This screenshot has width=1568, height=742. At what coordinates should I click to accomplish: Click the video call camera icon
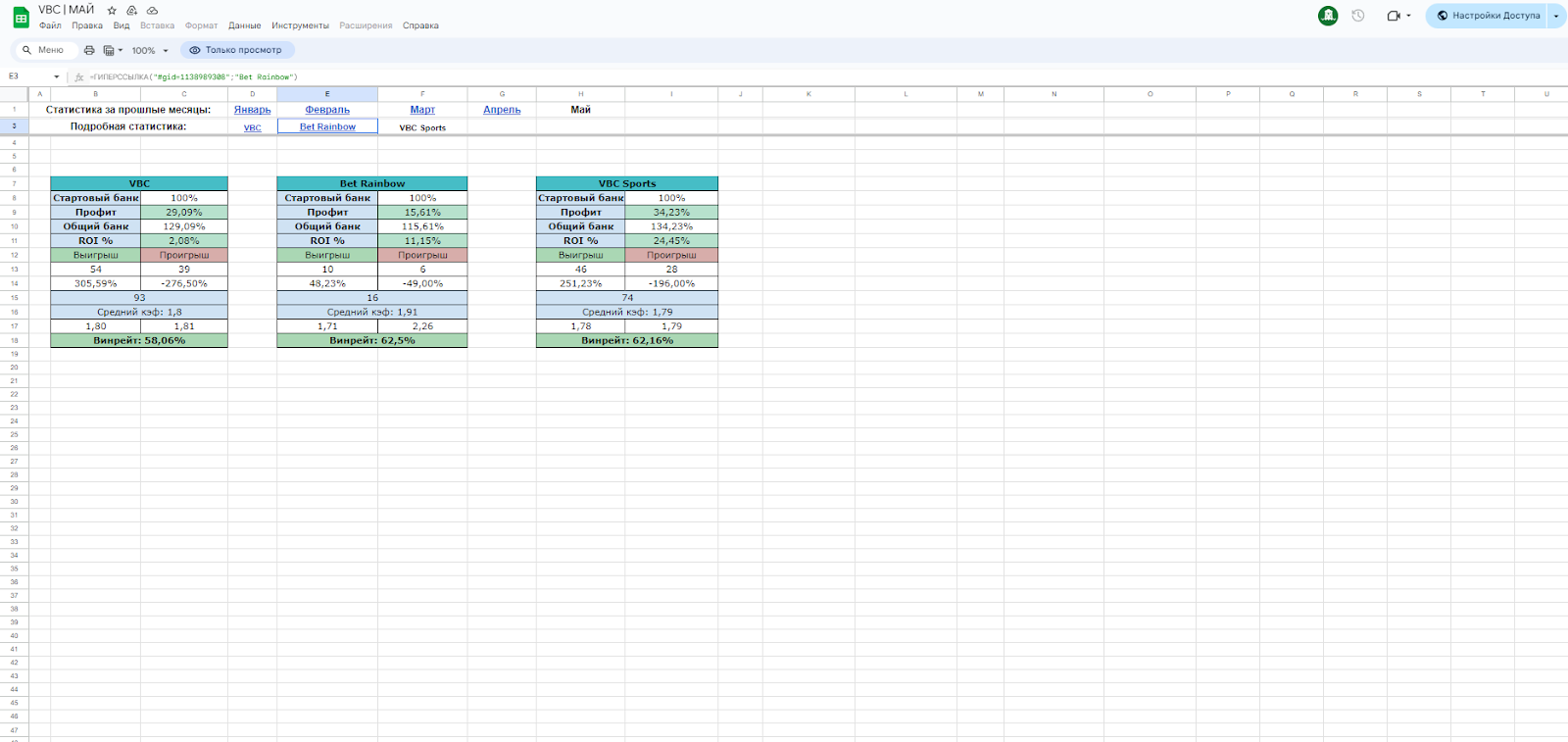tap(1394, 16)
